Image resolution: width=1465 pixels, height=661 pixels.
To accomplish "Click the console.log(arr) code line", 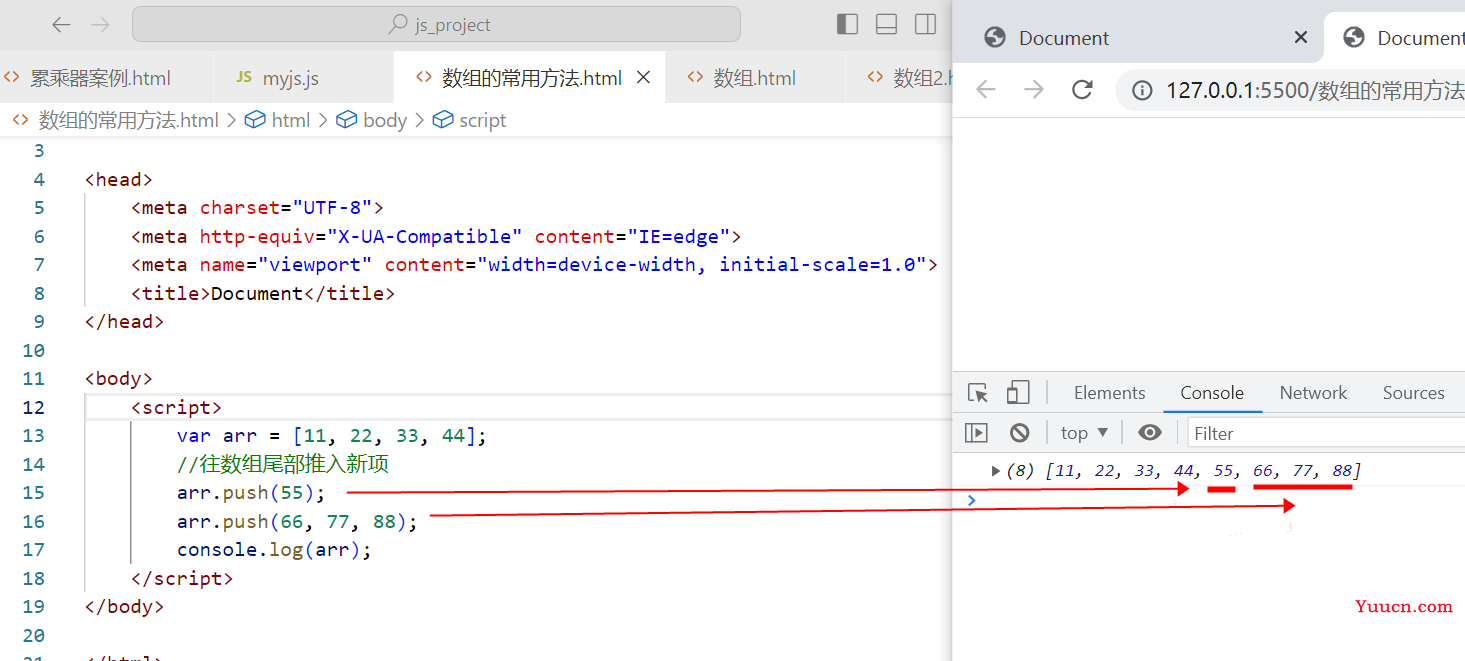I will 274,550.
